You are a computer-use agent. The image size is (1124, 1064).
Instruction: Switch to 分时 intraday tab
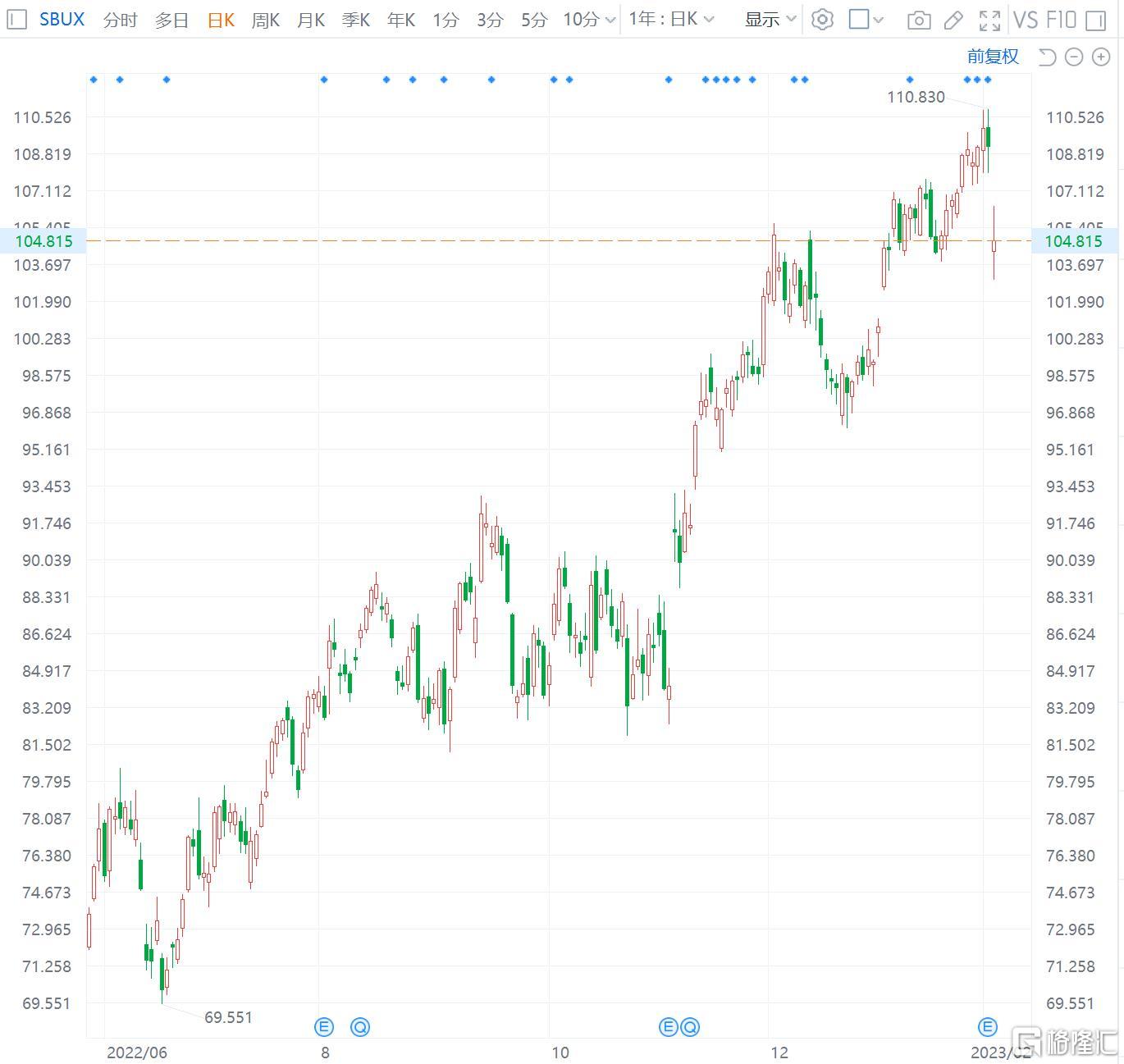tap(120, 20)
